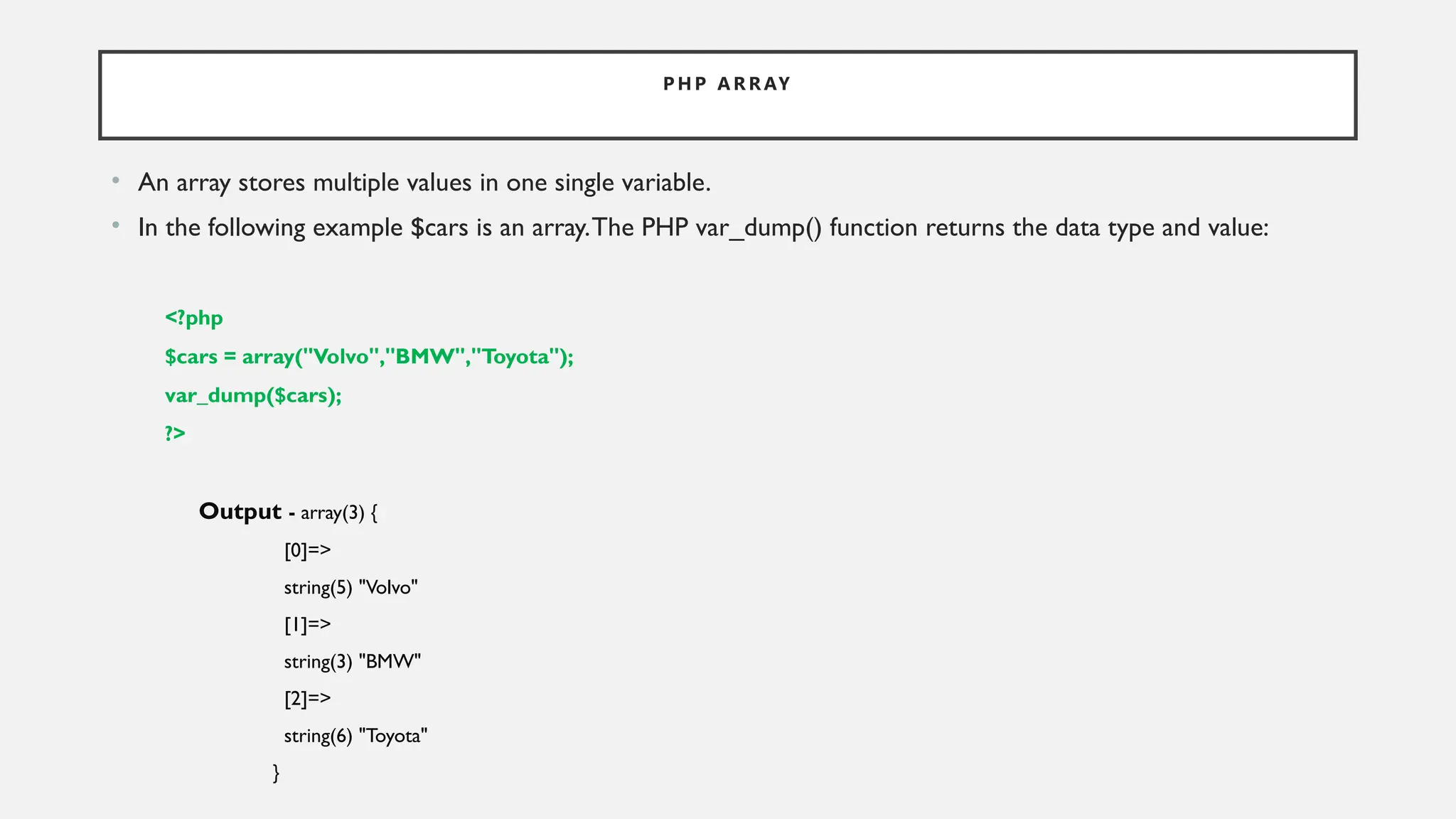Click the bullet dot before "An array stores"
Screen dimensions: 1456x819
point(115,181)
